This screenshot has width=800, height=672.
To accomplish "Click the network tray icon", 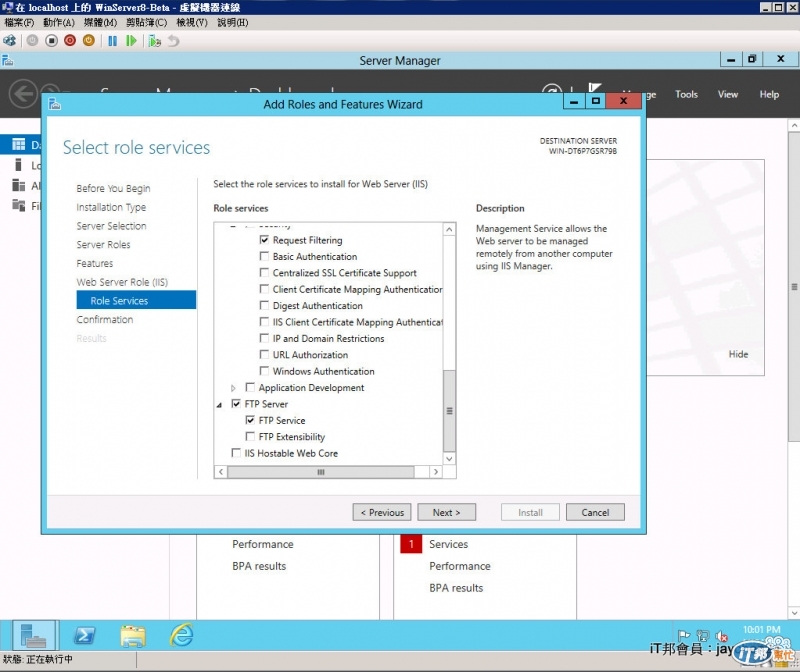I will (x=703, y=636).
